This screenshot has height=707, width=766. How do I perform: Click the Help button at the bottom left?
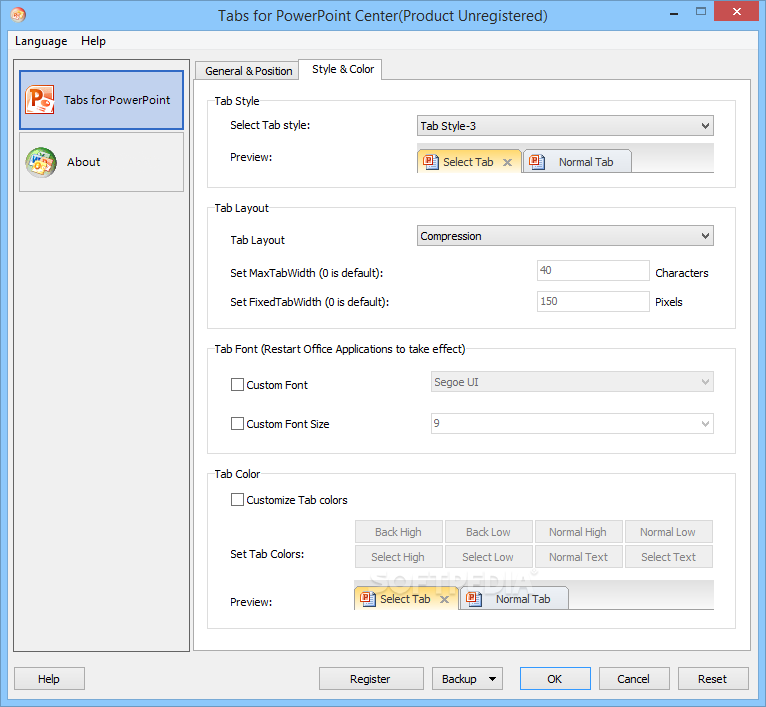point(49,679)
